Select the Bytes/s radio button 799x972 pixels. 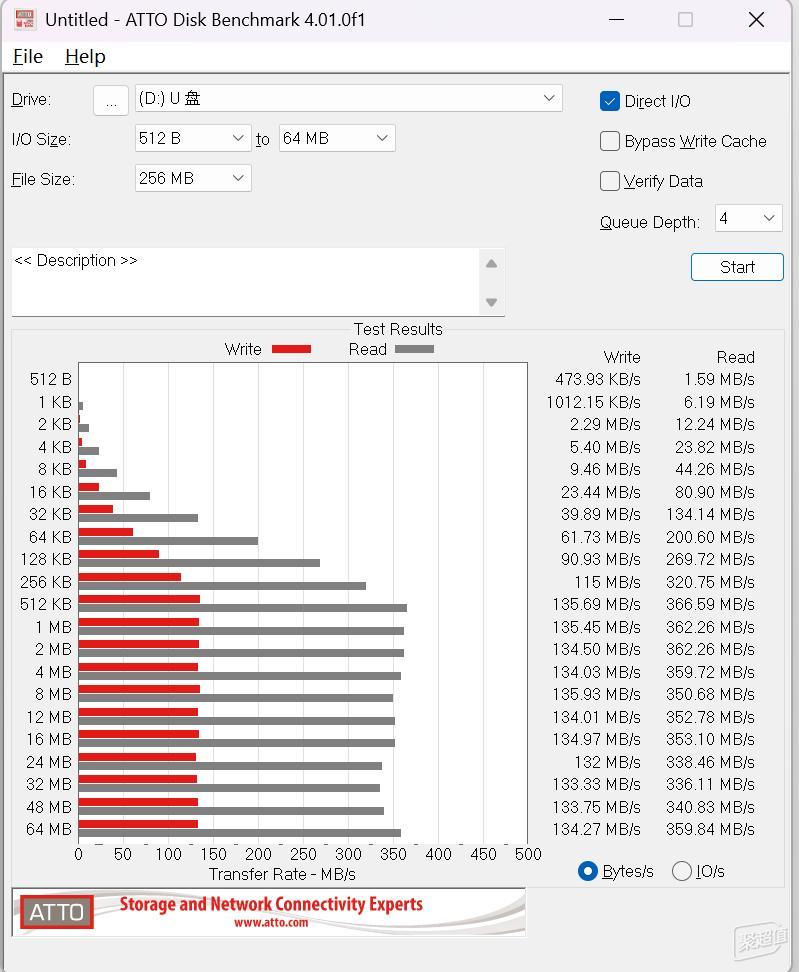tap(588, 871)
